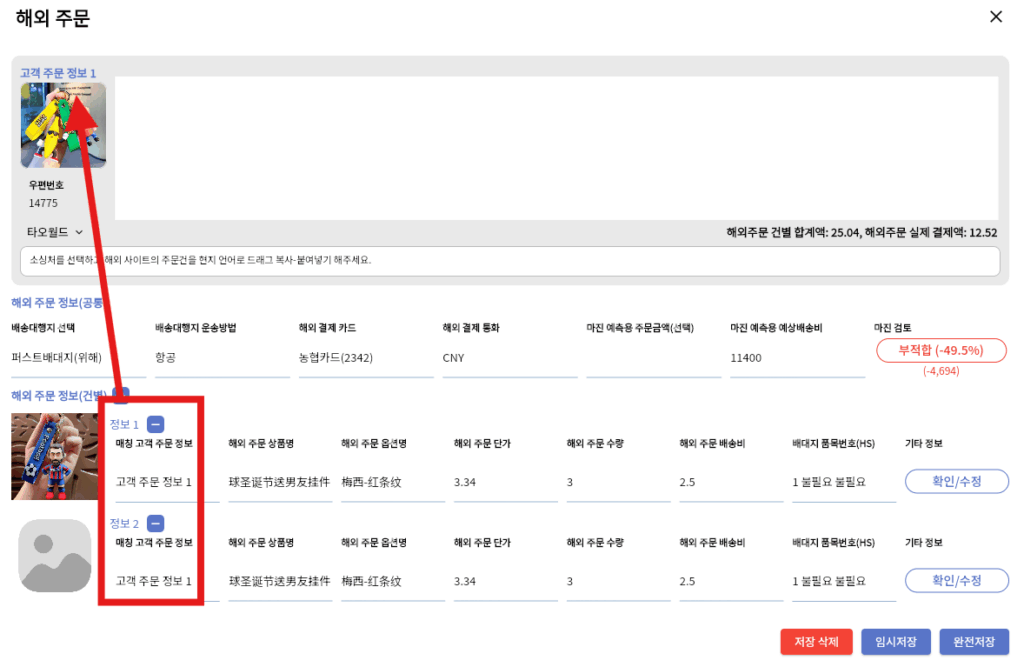Close the 해외 주문 dialog
Viewport: 1024px width, 667px height.
(x=995, y=17)
